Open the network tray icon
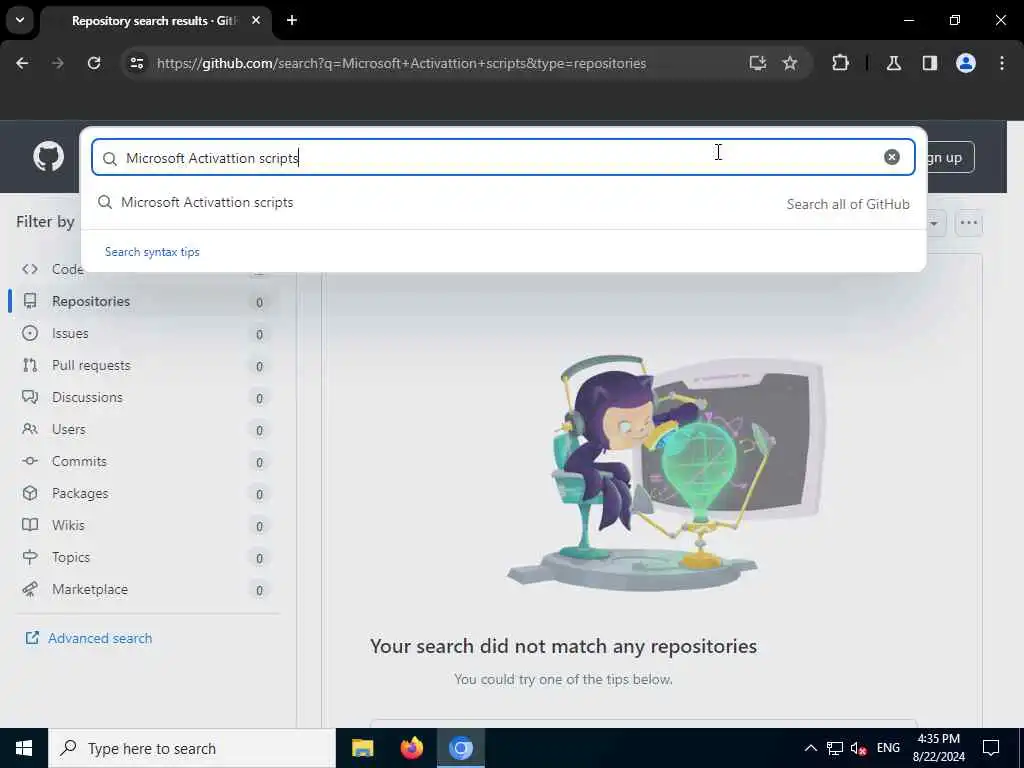1024x768 pixels. [835, 748]
